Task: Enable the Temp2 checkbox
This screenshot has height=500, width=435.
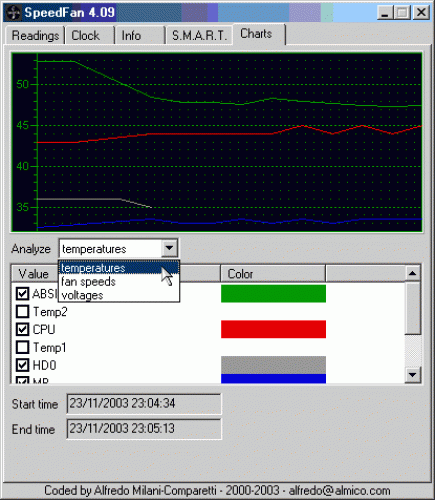Action: pyautogui.click(x=22, y=312)
